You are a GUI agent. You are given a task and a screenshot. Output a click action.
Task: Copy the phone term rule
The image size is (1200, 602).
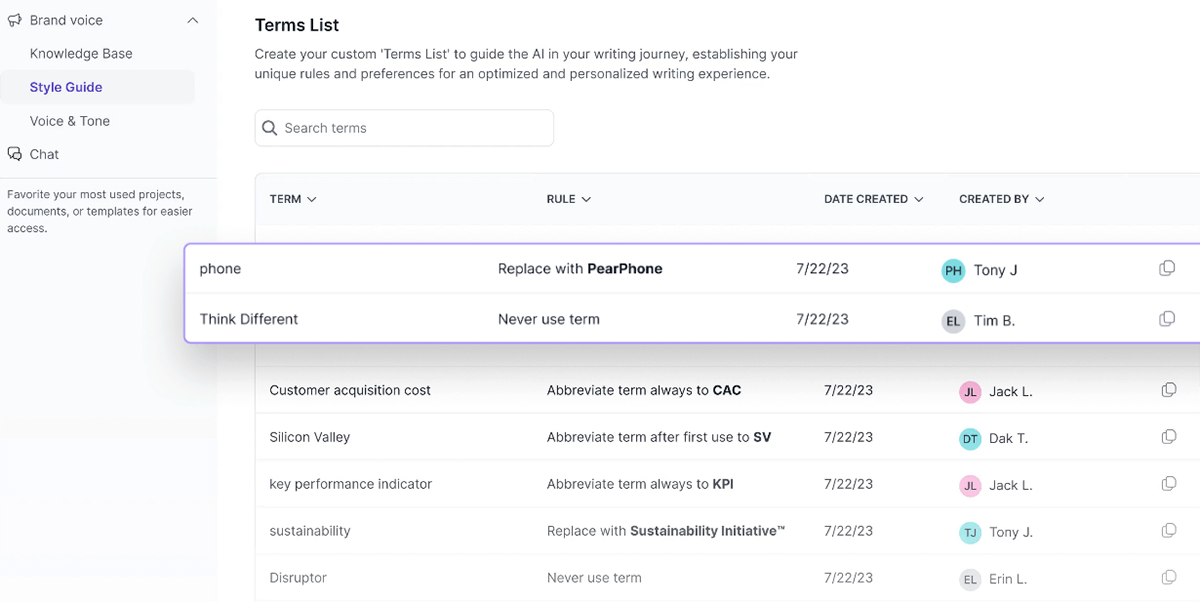1167,267
